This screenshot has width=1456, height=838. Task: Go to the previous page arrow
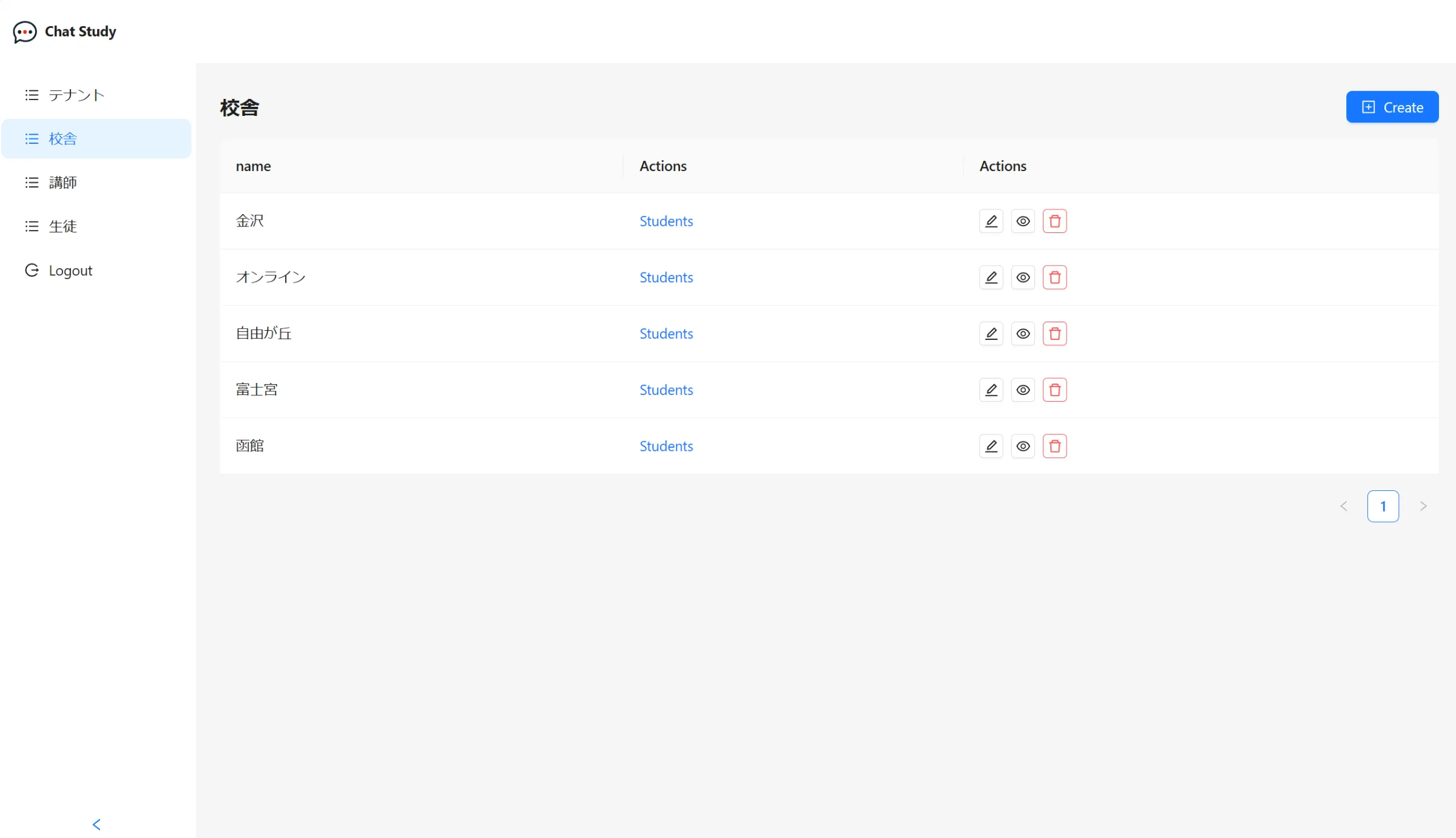[x=1343, y=506]
